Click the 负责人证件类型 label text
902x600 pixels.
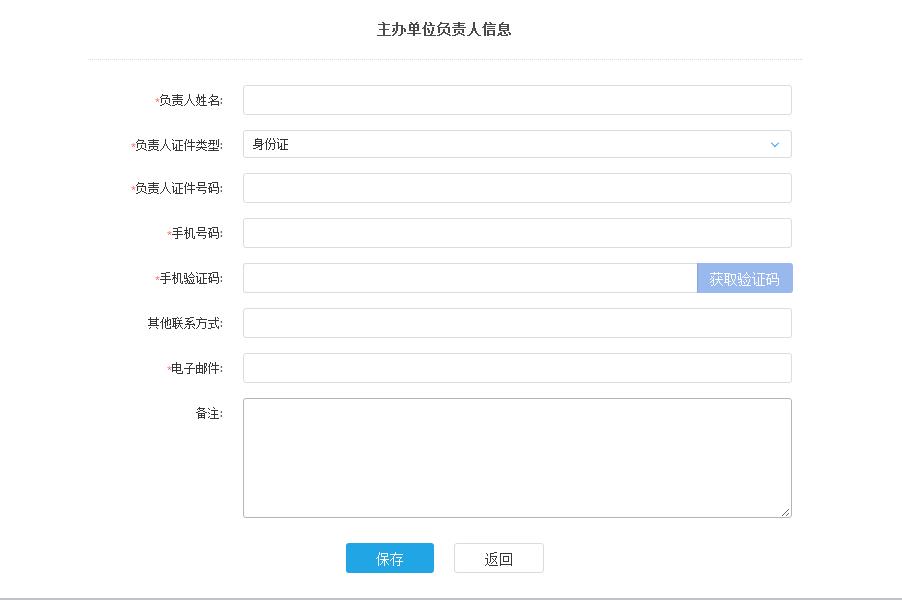pos(178,145)
